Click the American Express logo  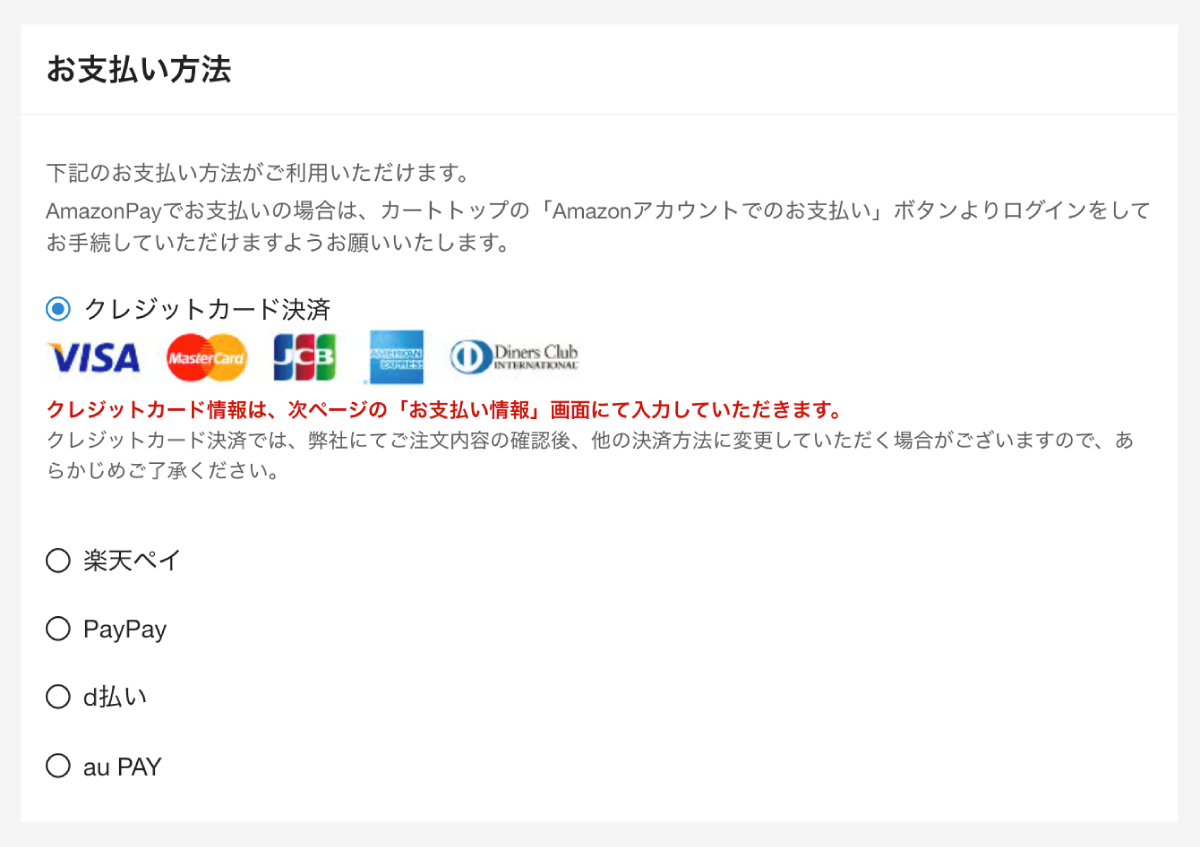click(x=396, y=357)
